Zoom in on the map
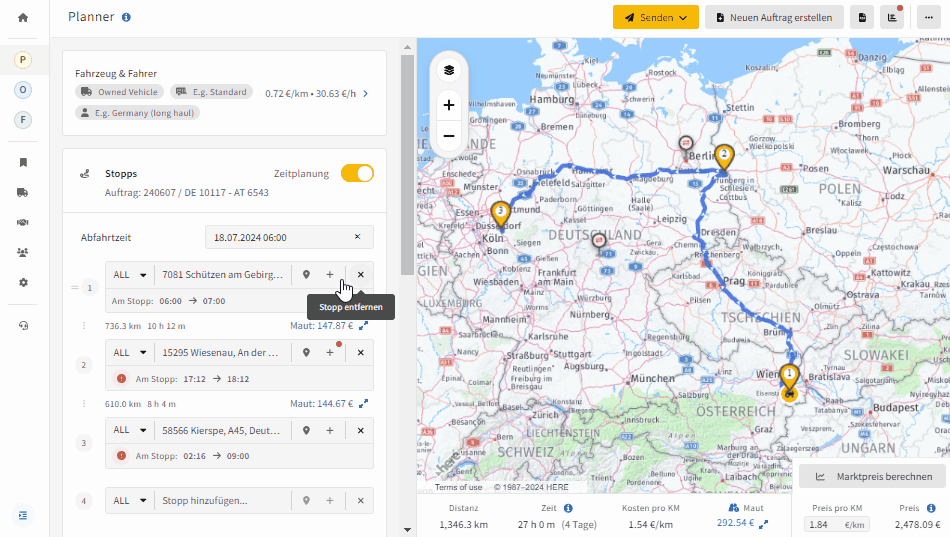 coord(449,105)
